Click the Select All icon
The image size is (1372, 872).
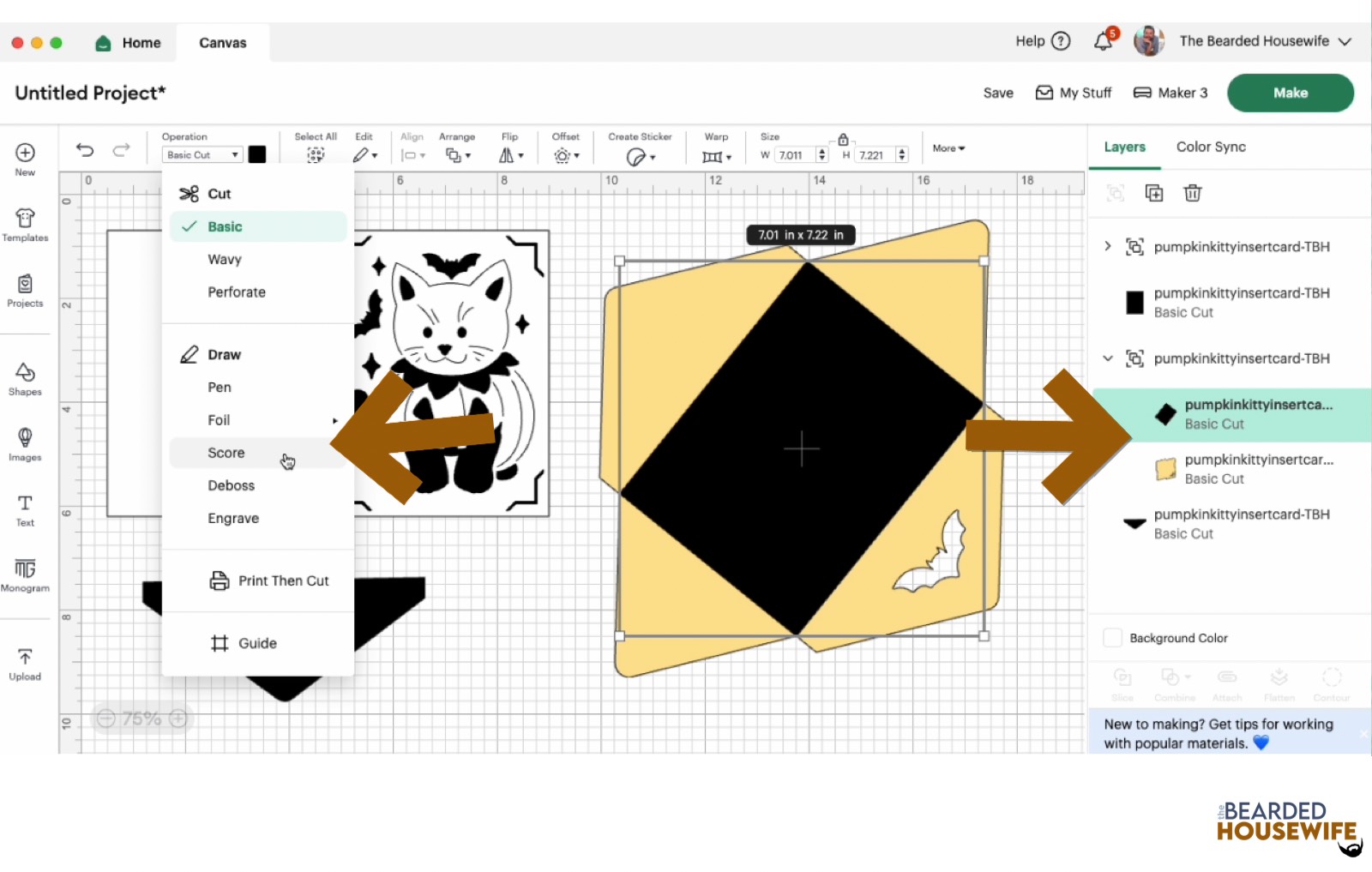pyautogui.click(x=316, y=154)
